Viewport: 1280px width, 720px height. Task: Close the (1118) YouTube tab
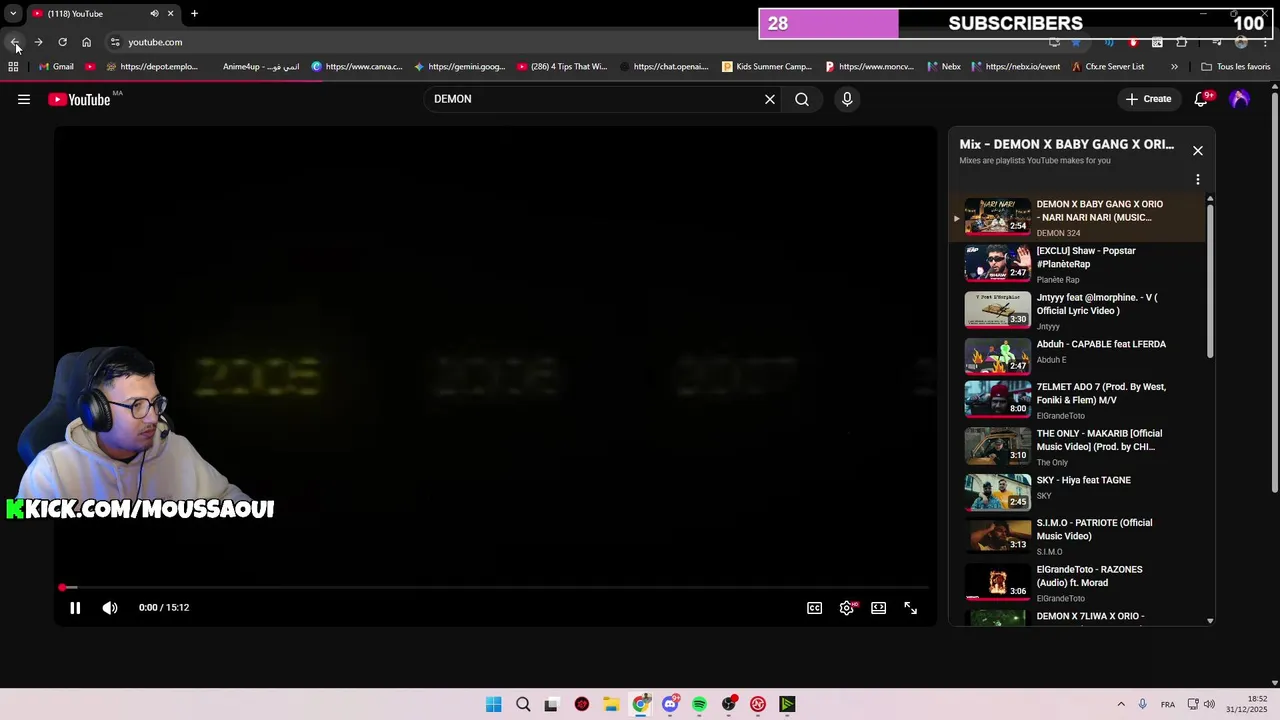click(x=170, y=14)
